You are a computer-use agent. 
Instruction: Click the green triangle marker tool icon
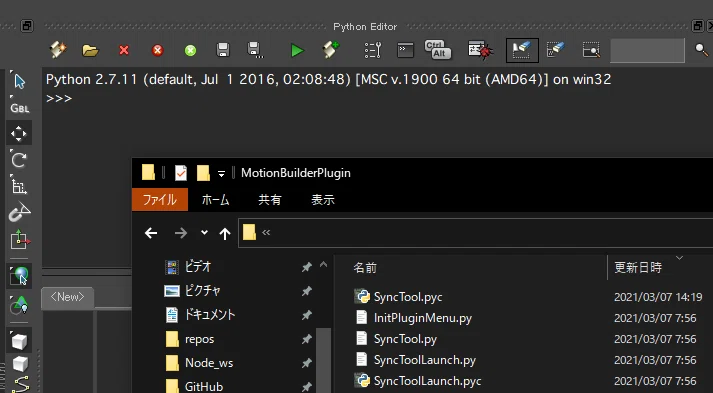pos(19,305)
